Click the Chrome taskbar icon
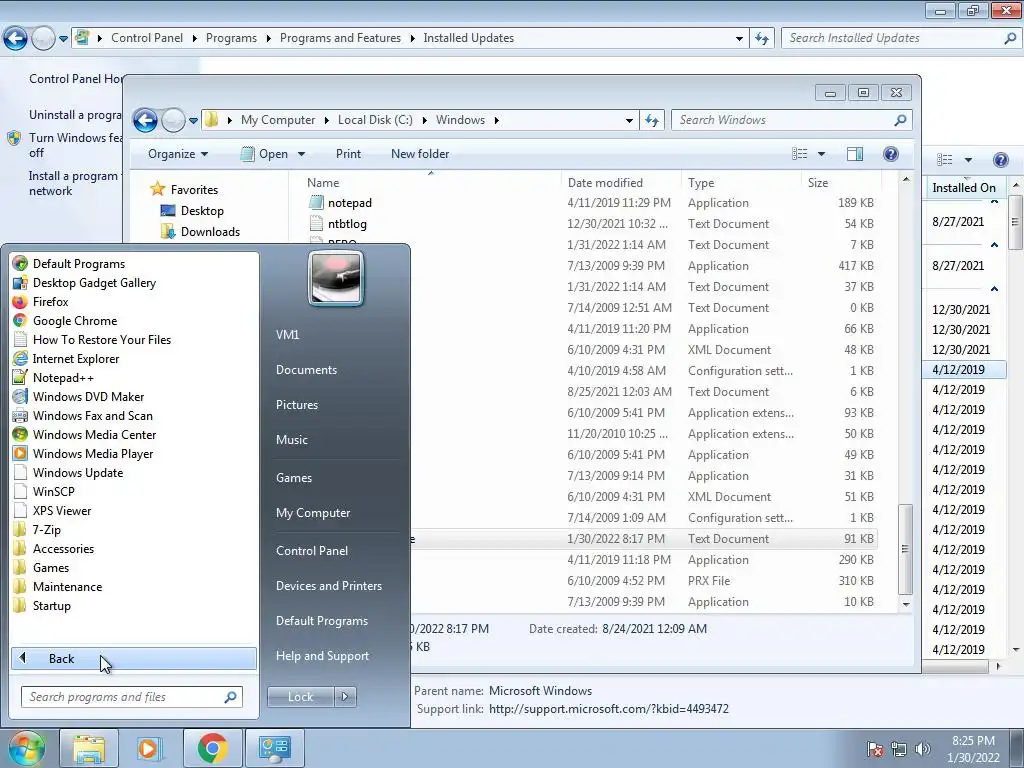 212,748
